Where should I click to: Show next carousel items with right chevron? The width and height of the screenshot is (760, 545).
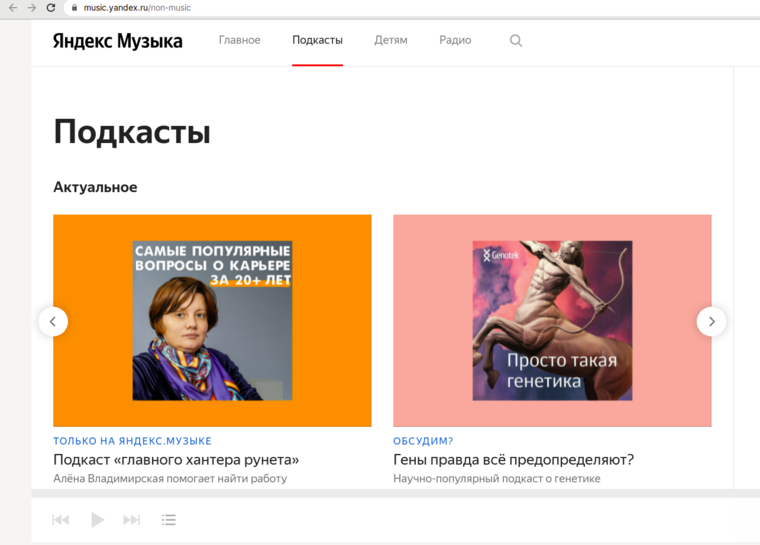pyautogui.click(x=711, y=321)
